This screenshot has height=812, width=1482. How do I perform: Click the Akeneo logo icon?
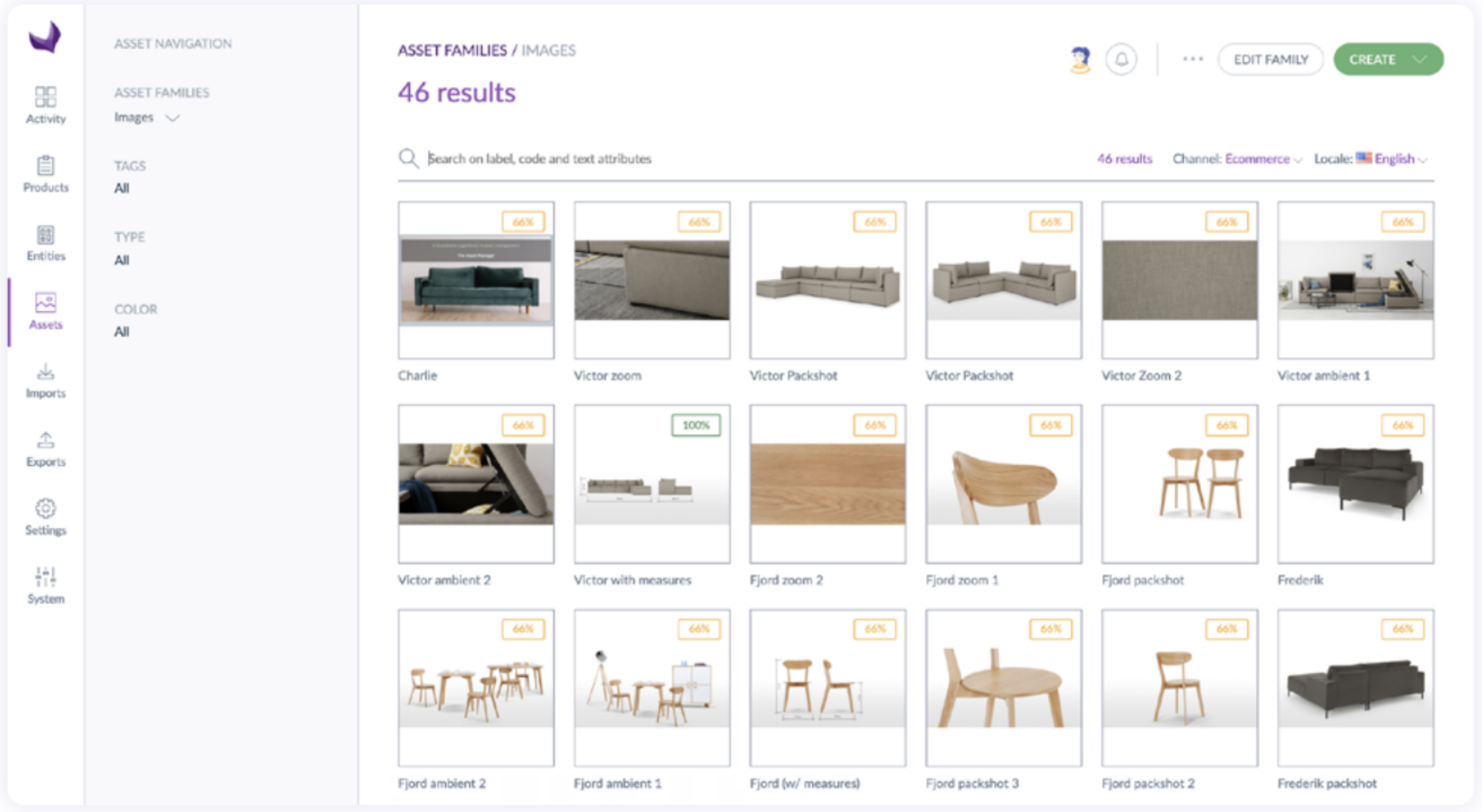(x=45, y=37)
